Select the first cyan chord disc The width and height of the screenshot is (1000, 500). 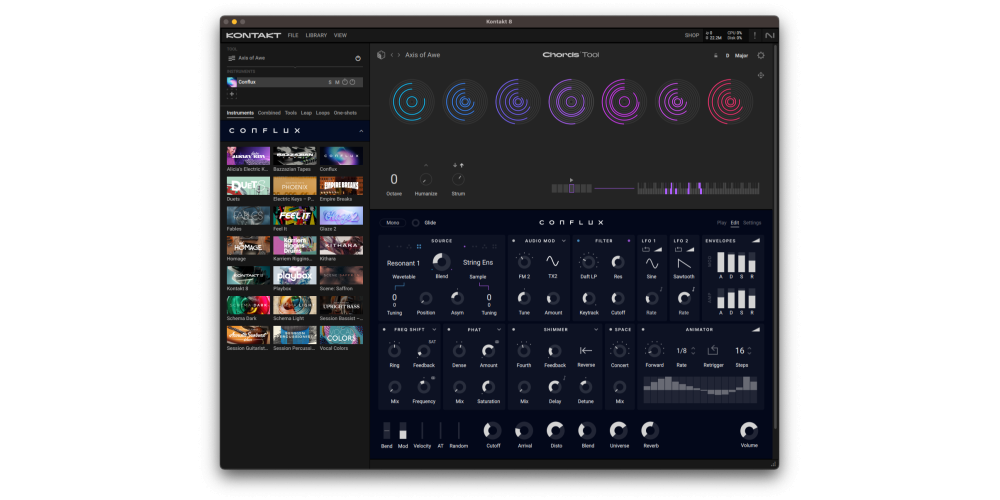point(411,101)
